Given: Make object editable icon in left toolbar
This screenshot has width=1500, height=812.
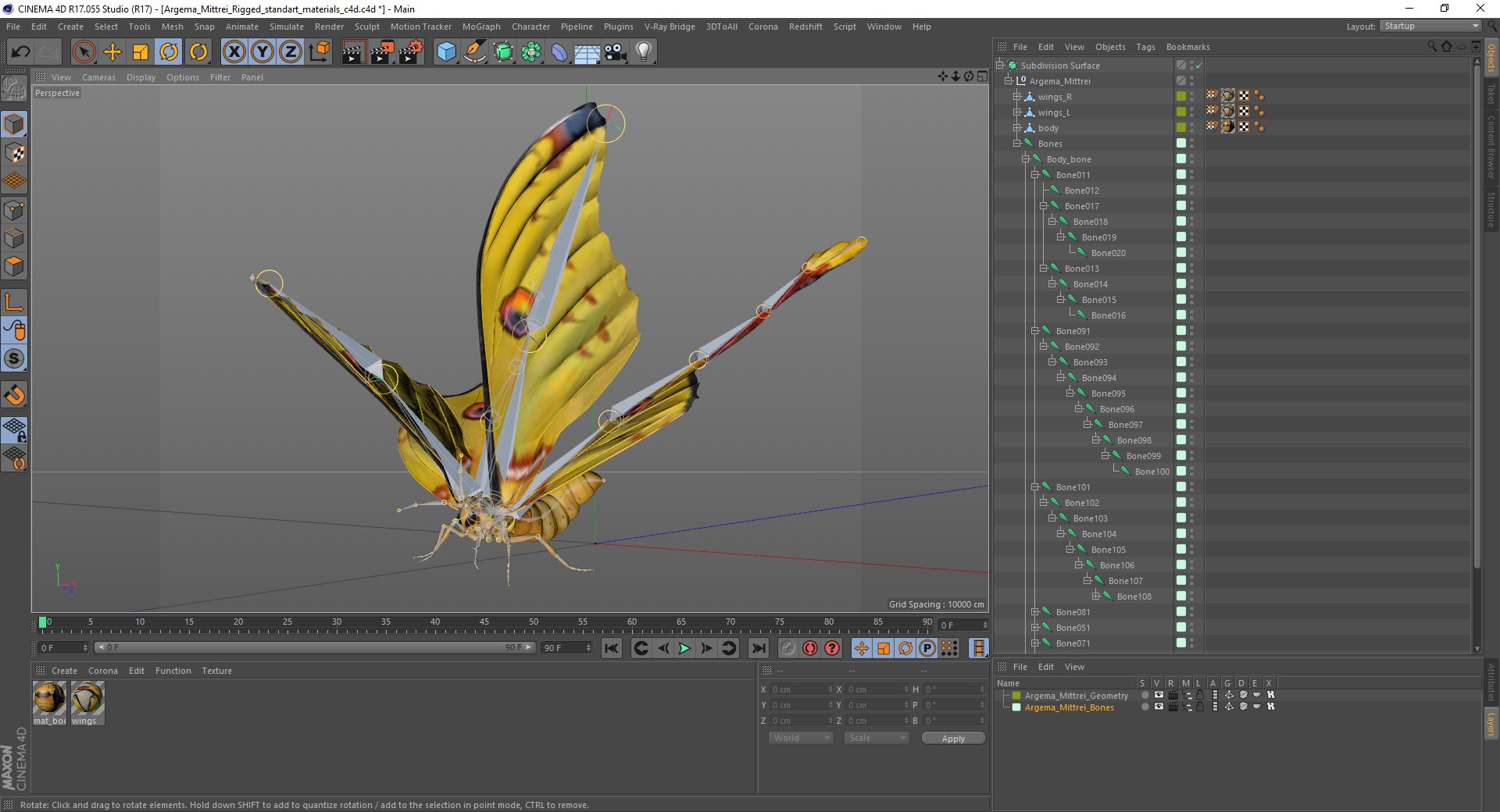Looking at the screenshot, I should coord(14,89).
